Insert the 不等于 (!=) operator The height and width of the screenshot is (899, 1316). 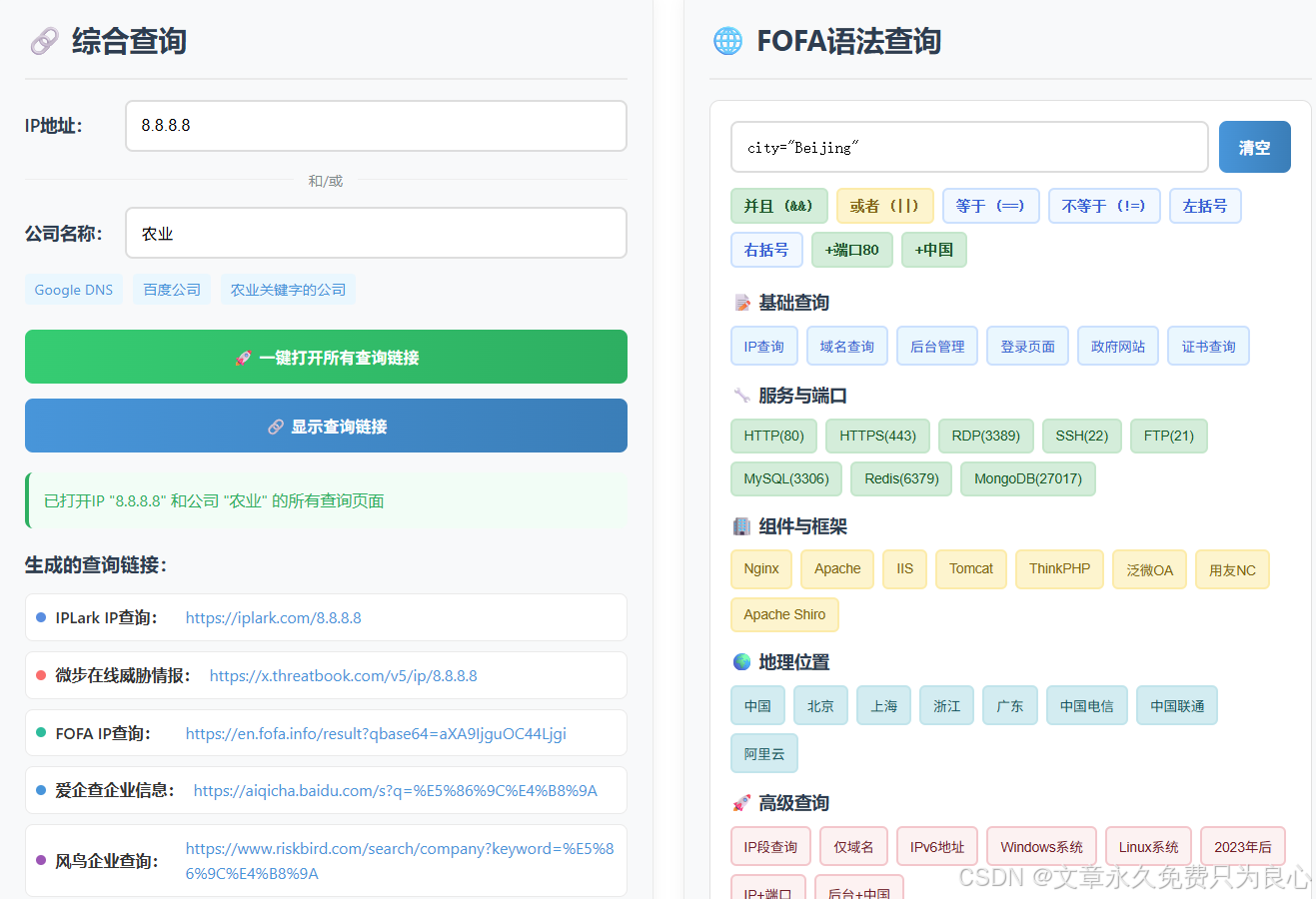coord(1104,206)
